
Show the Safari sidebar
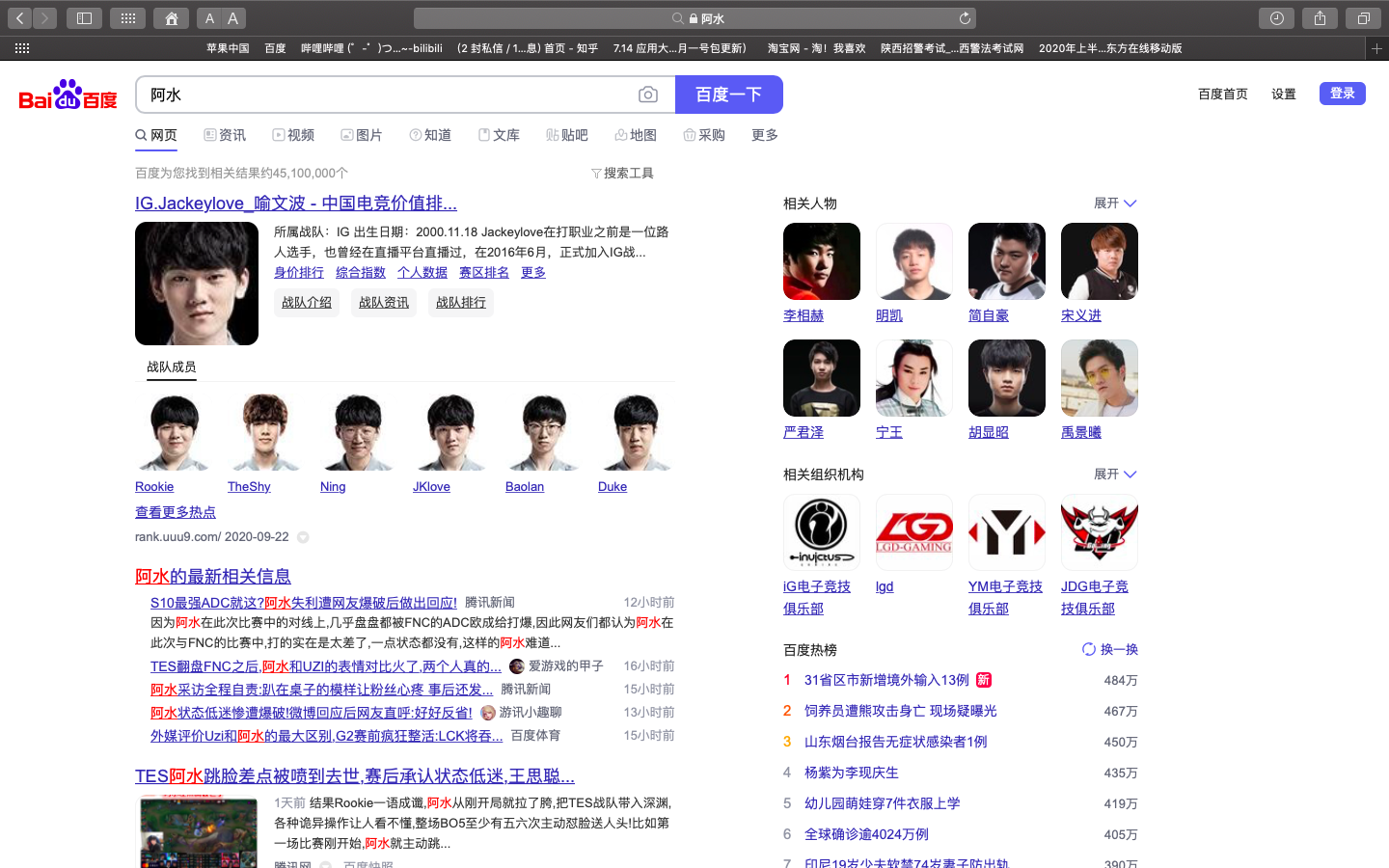tap(84, 18)
